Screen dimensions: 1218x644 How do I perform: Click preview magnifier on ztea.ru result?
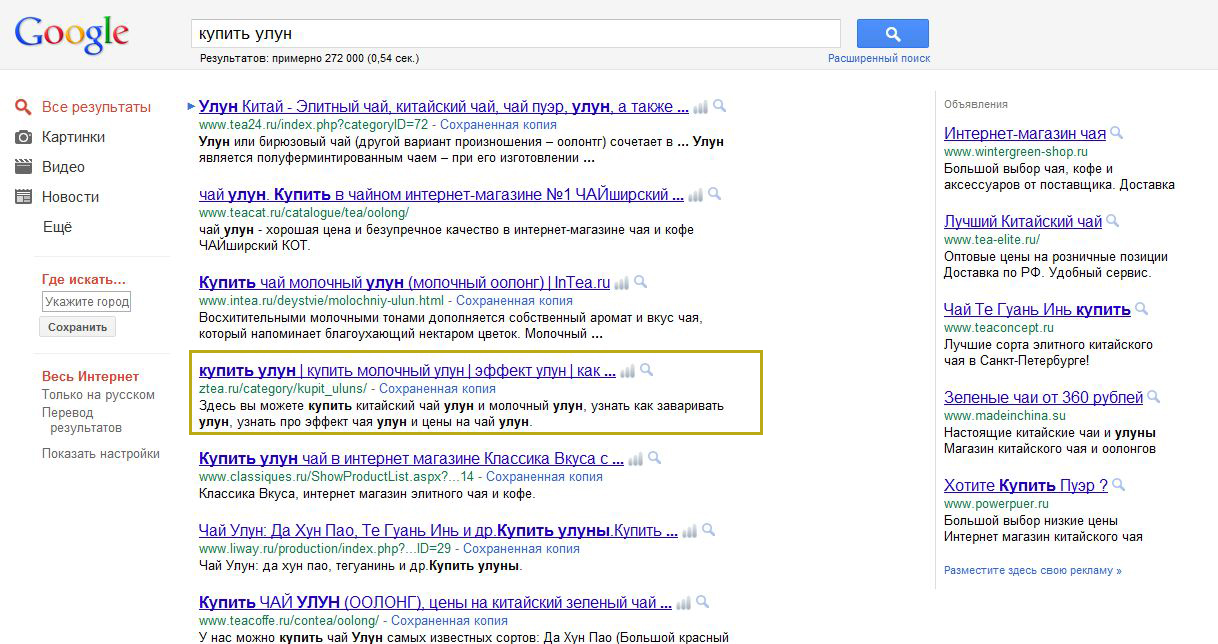(x=646, y=371)
